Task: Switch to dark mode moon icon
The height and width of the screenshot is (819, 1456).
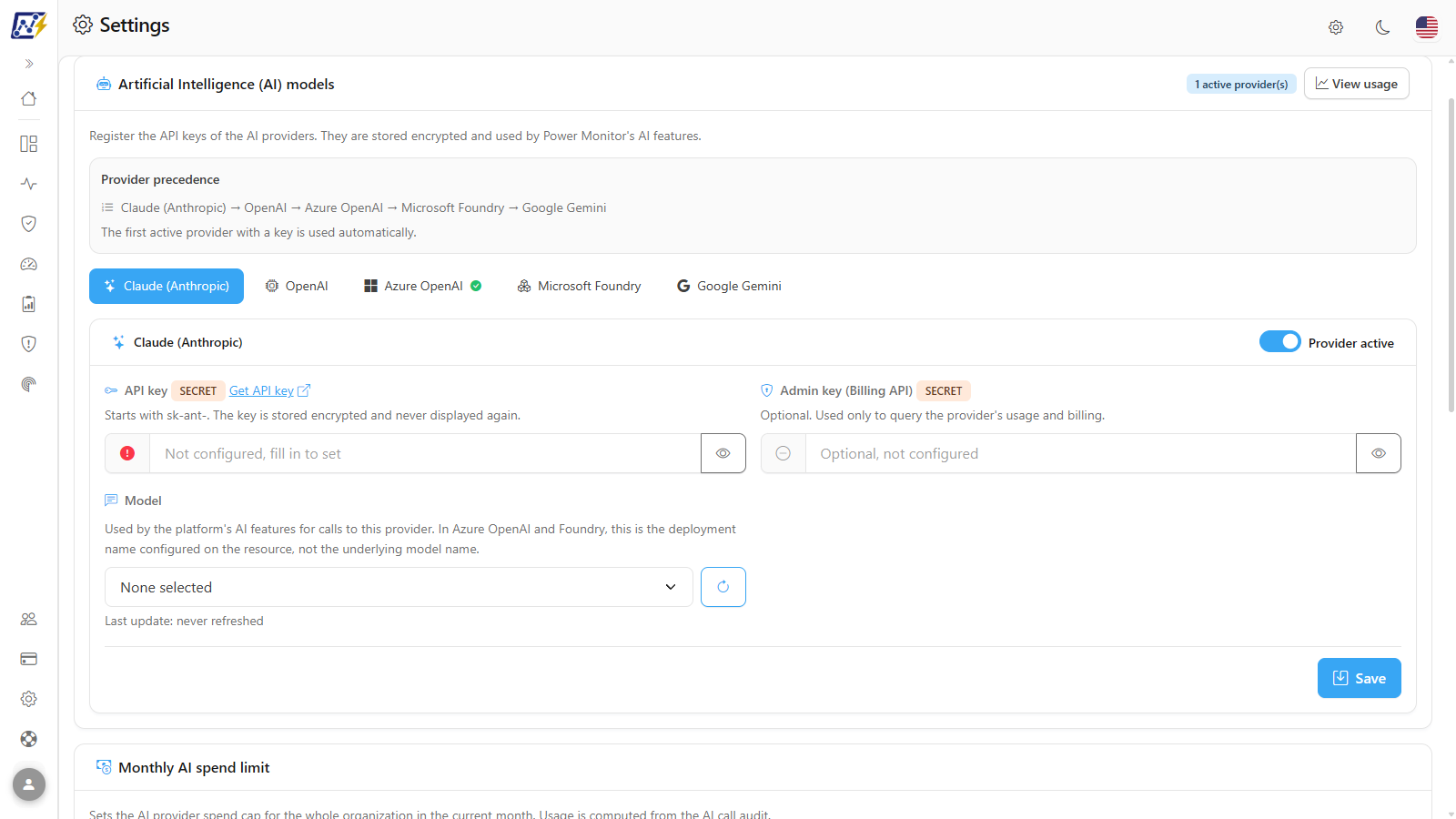Action: (x=1382, y=27)
